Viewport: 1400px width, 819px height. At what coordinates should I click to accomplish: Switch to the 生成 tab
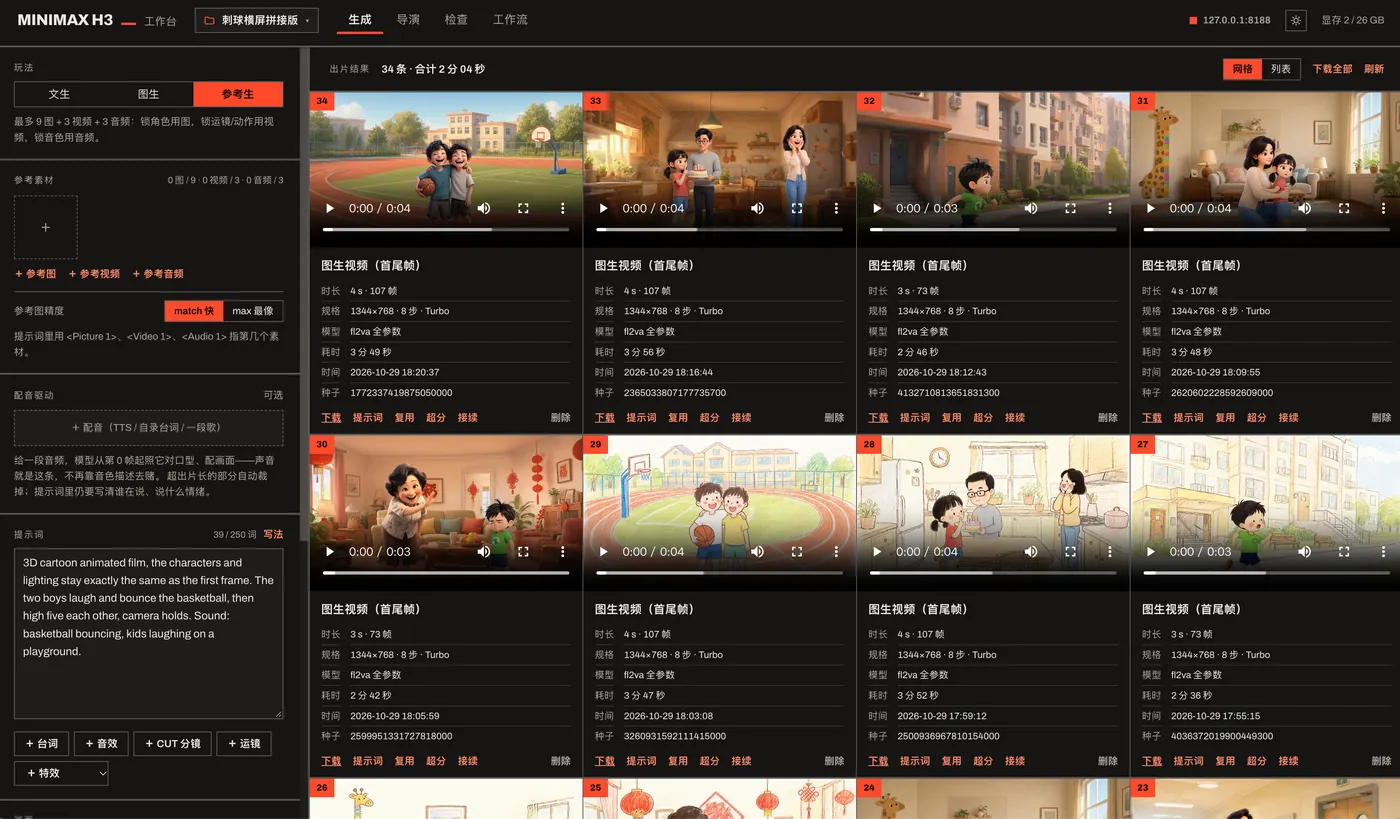(360, 20)
